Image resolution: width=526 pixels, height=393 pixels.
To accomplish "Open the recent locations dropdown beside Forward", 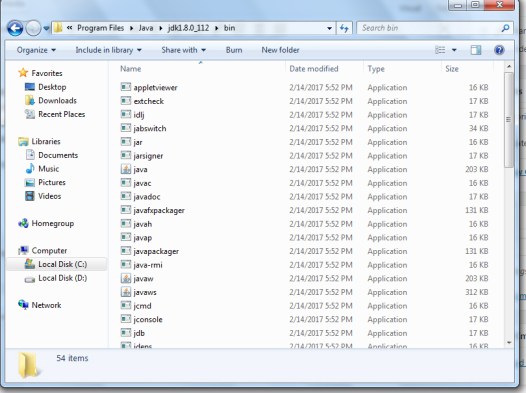I will coord(46,29).
